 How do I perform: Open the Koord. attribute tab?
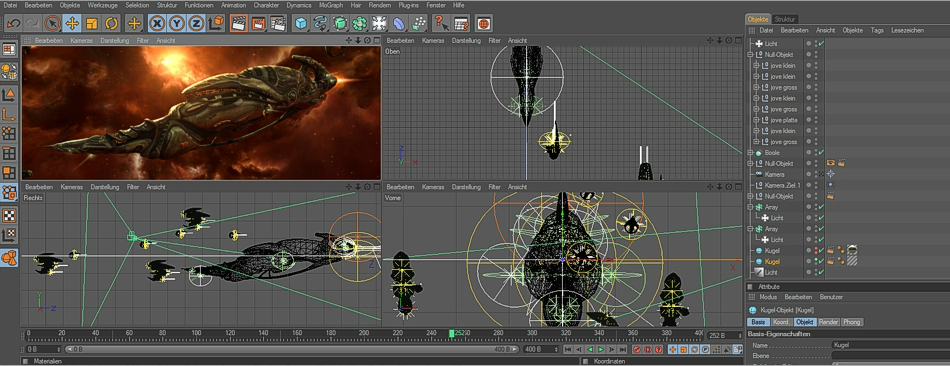pyautogui.click(x=782, y=322)
